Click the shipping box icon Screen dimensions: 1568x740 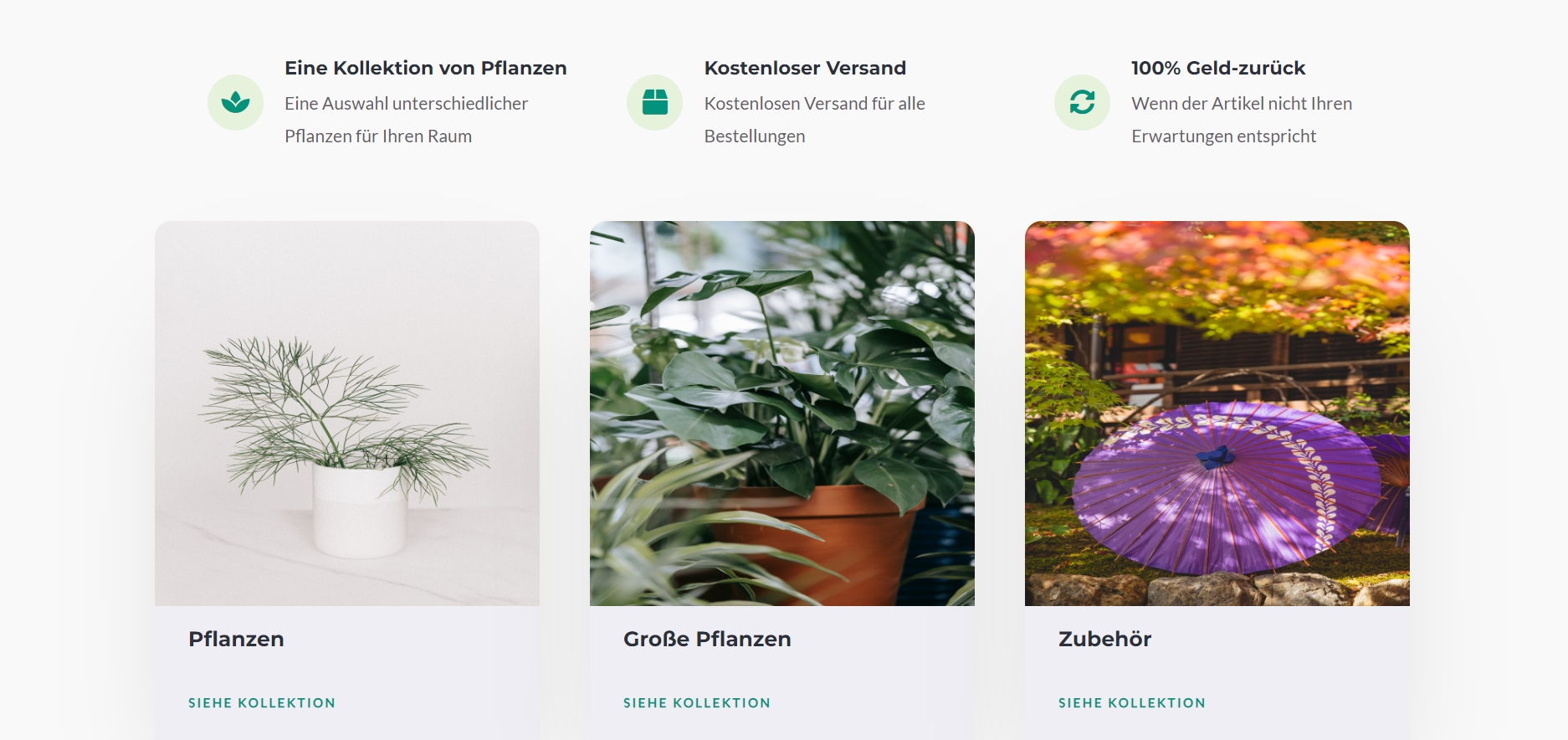654,102
